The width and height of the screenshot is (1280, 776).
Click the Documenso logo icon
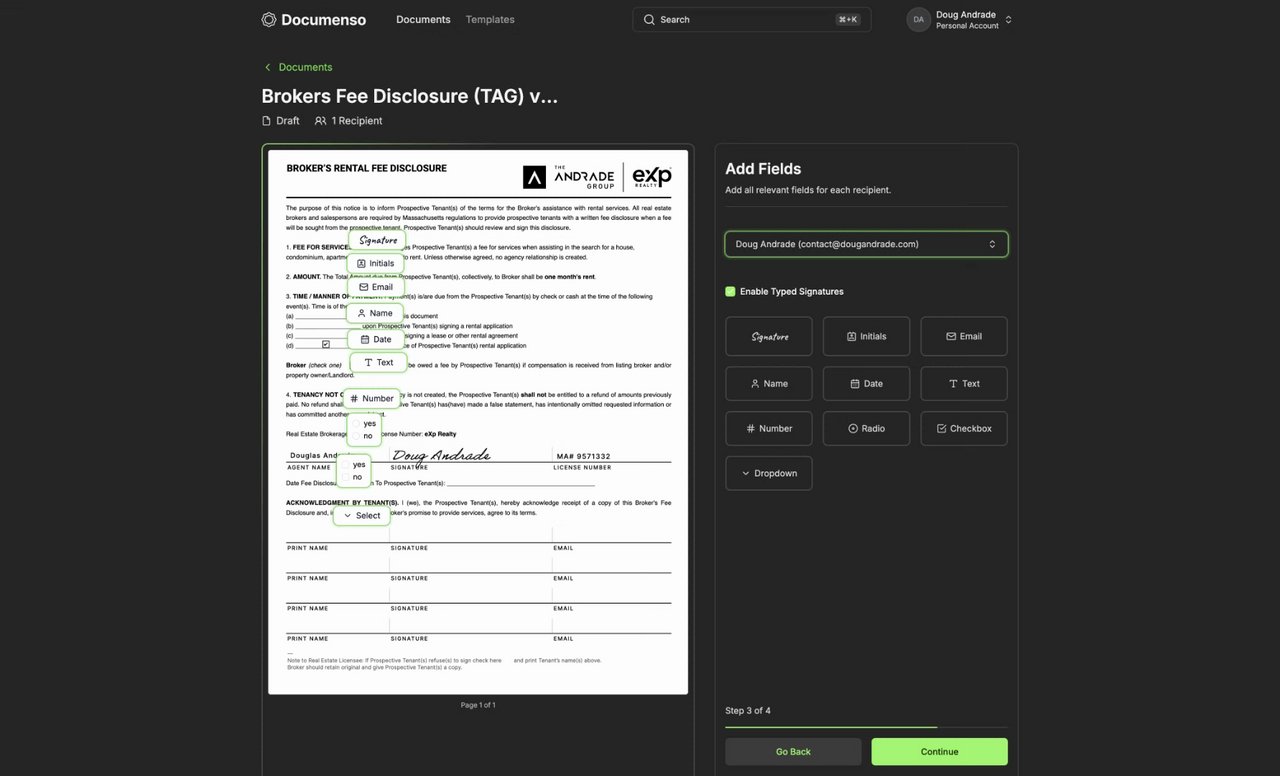point(269,20)
